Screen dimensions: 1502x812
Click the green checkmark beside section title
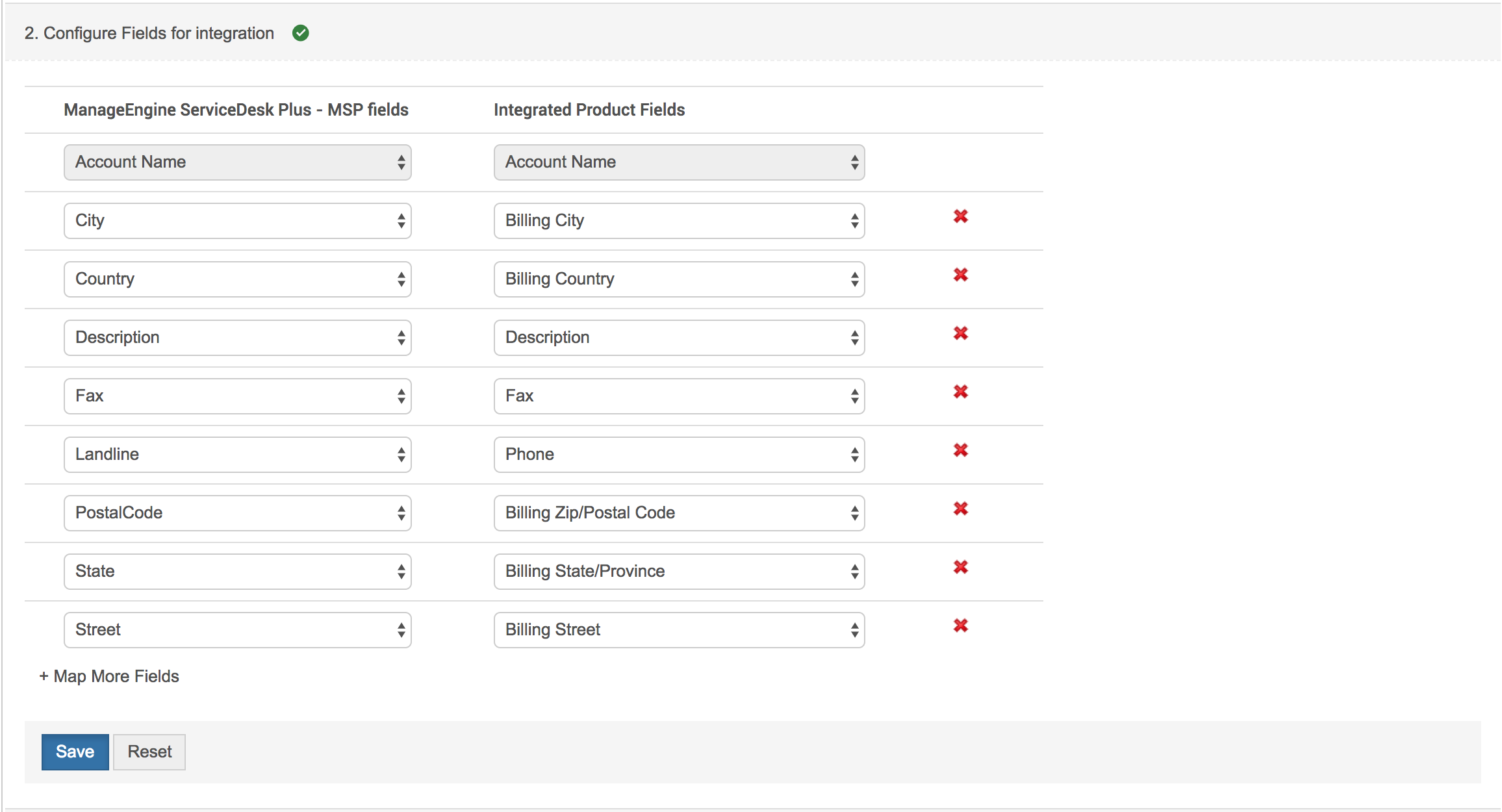pyautogui.click(x=300, y=33)
